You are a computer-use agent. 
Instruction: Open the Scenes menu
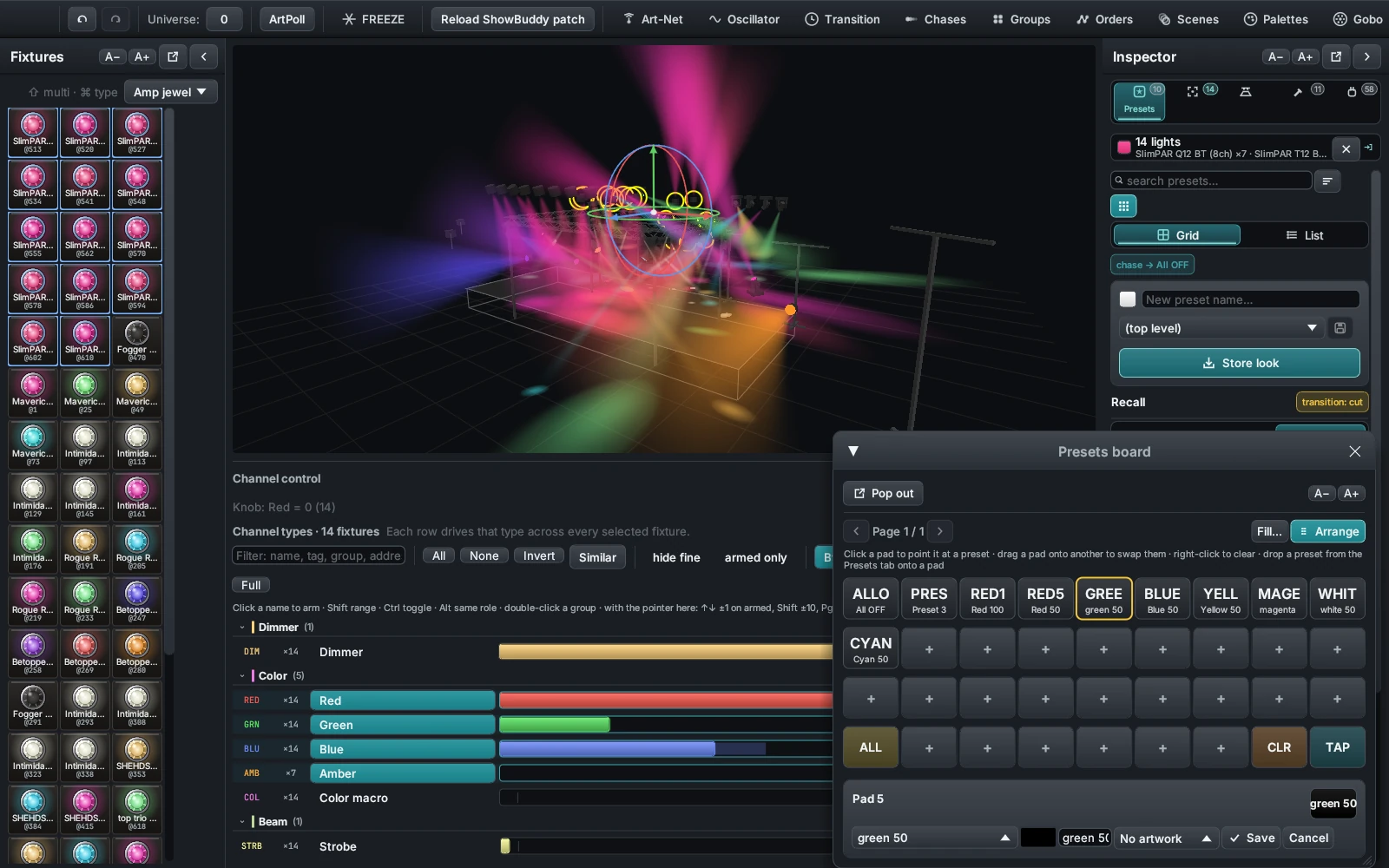pos(1188,19)
